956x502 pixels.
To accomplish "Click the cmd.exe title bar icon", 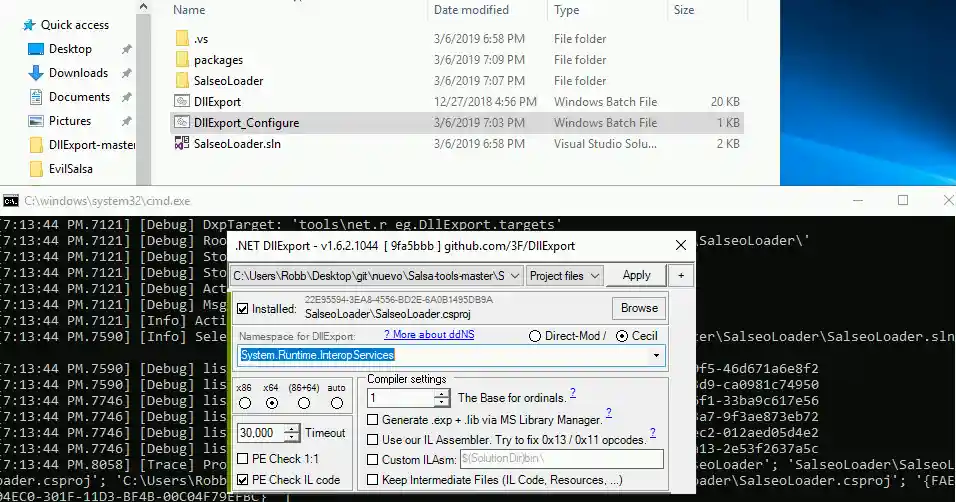I will point(11,201).
